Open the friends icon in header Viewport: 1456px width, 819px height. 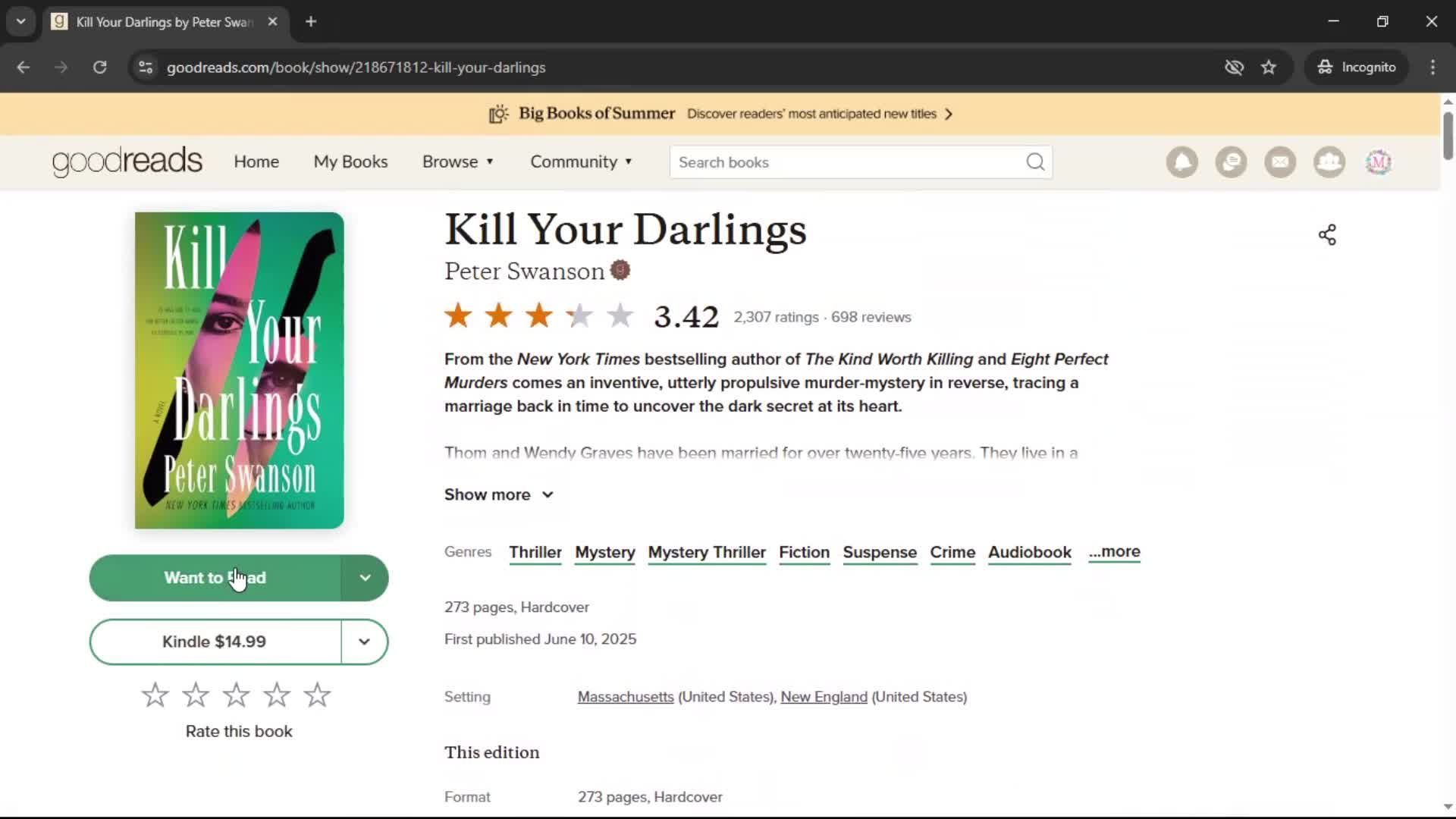click(1329, 162)
